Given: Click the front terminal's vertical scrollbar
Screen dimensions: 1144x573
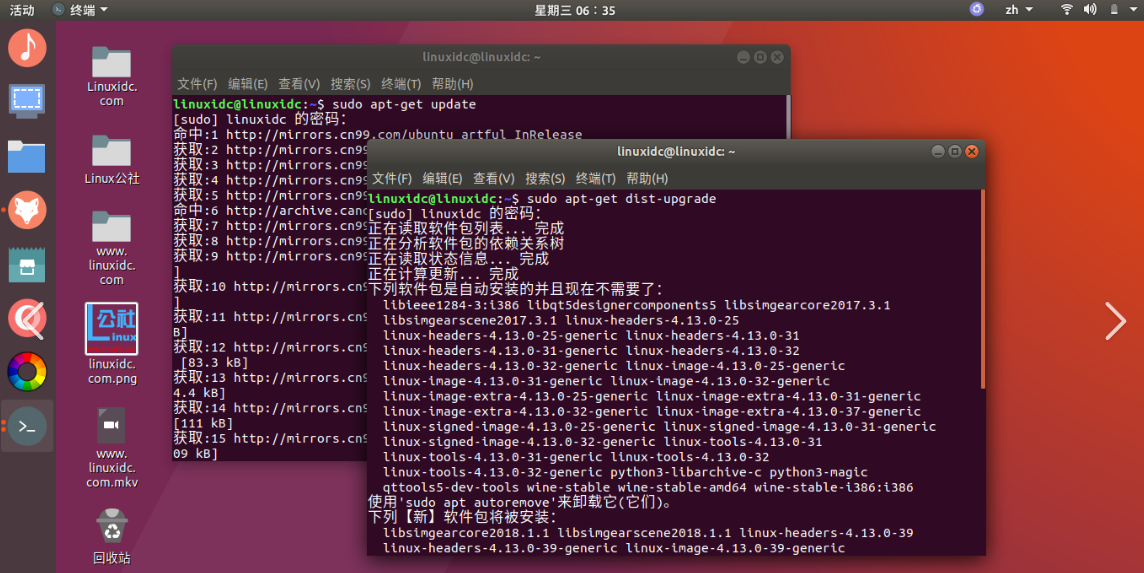Looking at the screenshot, I should (x=983, y=290).
